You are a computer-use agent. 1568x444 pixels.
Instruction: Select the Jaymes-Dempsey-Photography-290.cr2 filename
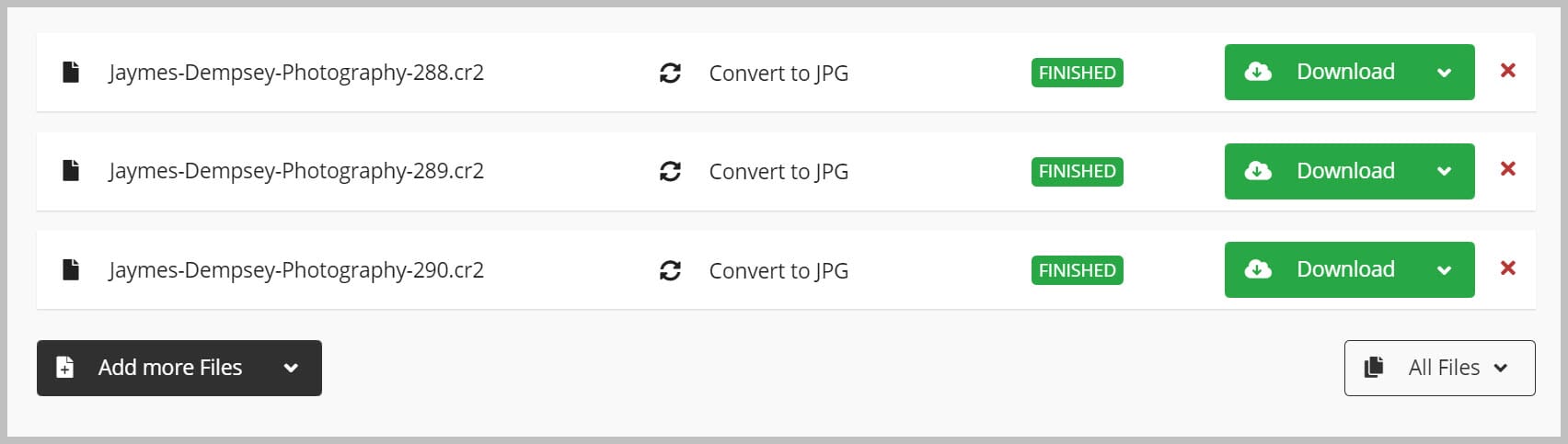(296, 270)
